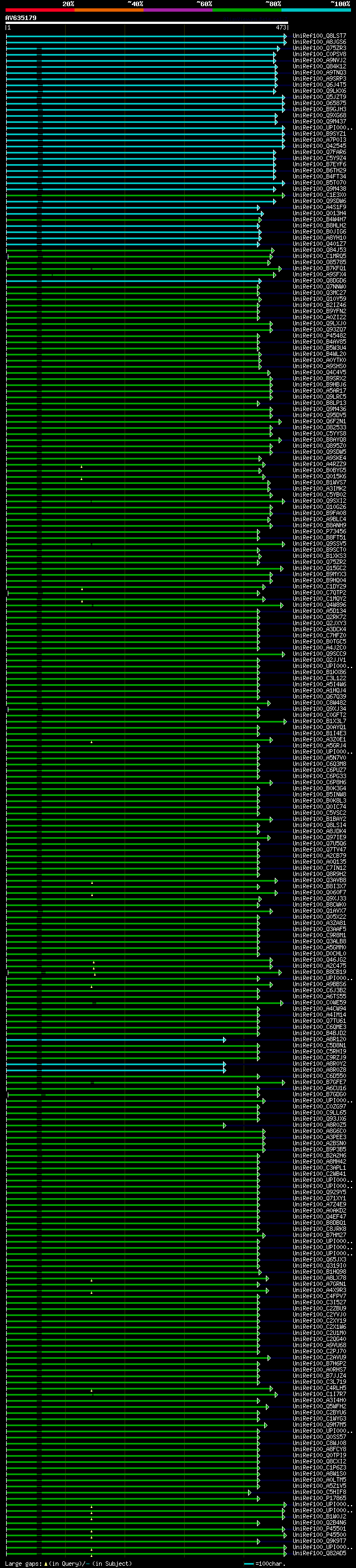Select the hit UniRef100_A8JGS6
The image size is (356, 1568).
coord(319,42)
